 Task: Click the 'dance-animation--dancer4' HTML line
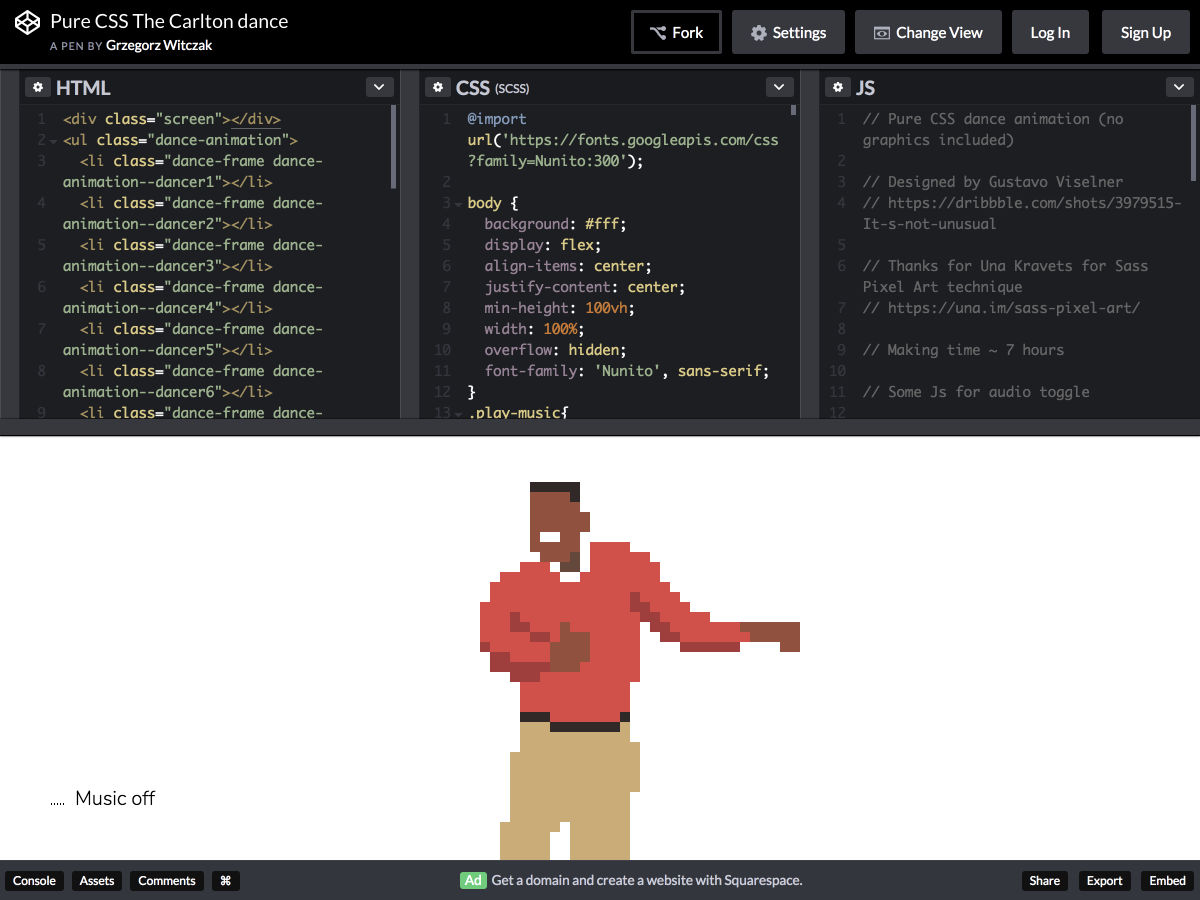[x=193, y=297]
